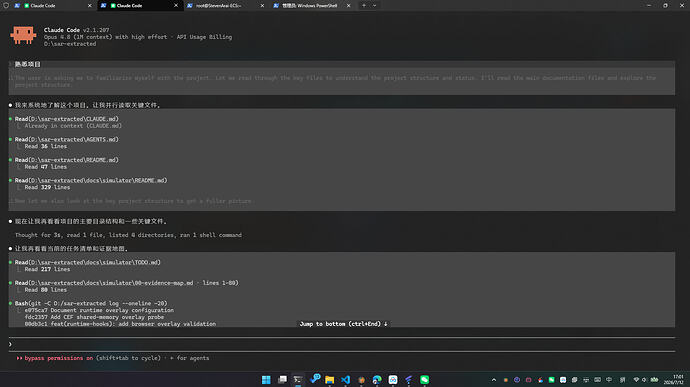Click the Read AGENTS.md tool line
This screenshot has width=690, height=387.
coord(66,139)
